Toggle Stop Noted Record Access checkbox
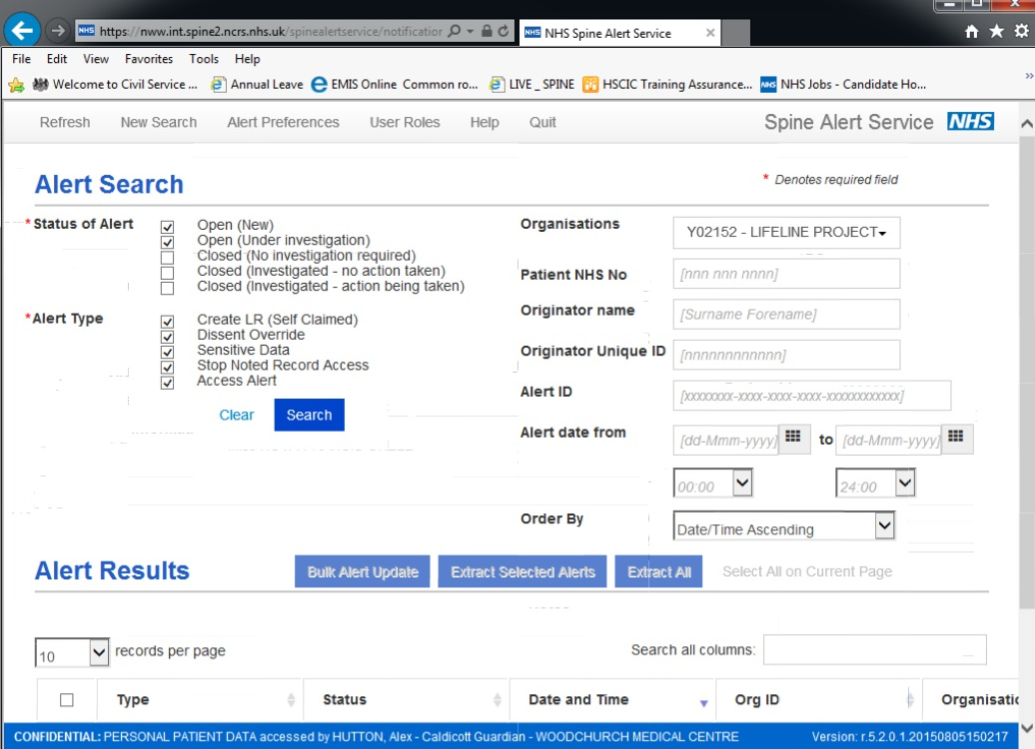Image resolution: width=1035 pixels, height=749 pixels. click(168, 368)
